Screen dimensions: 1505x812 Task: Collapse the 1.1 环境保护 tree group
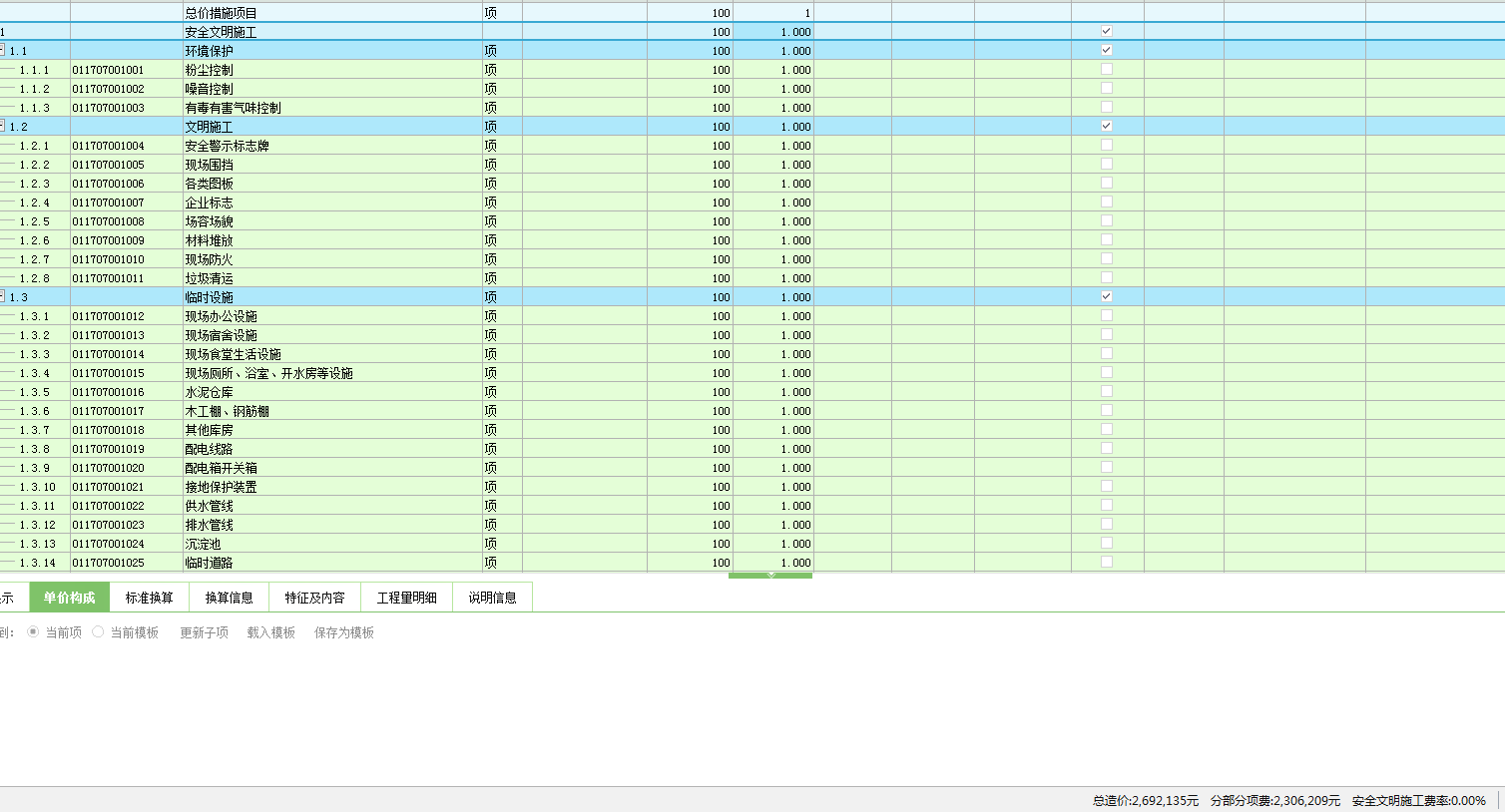pos(2,50)
